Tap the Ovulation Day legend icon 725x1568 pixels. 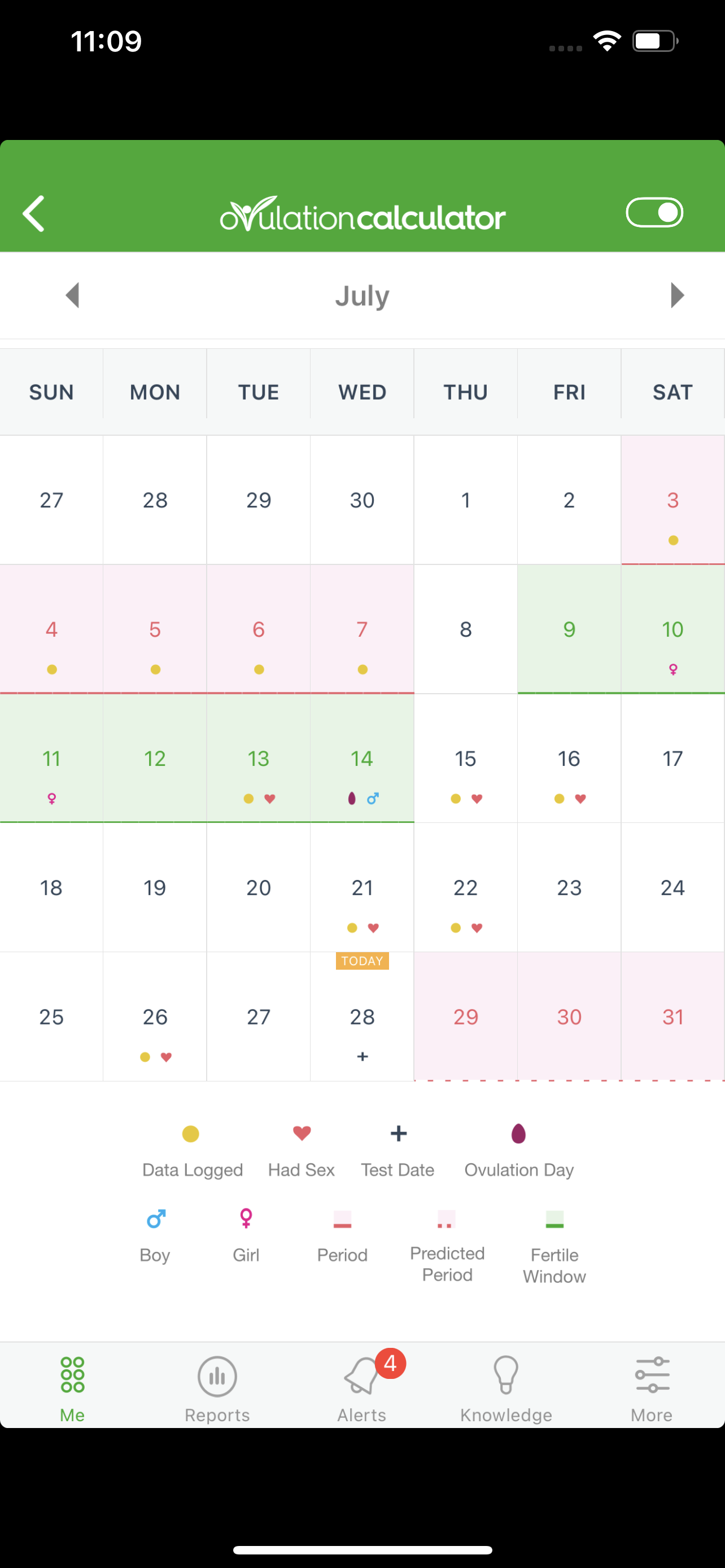click(x=519, y=1133)
